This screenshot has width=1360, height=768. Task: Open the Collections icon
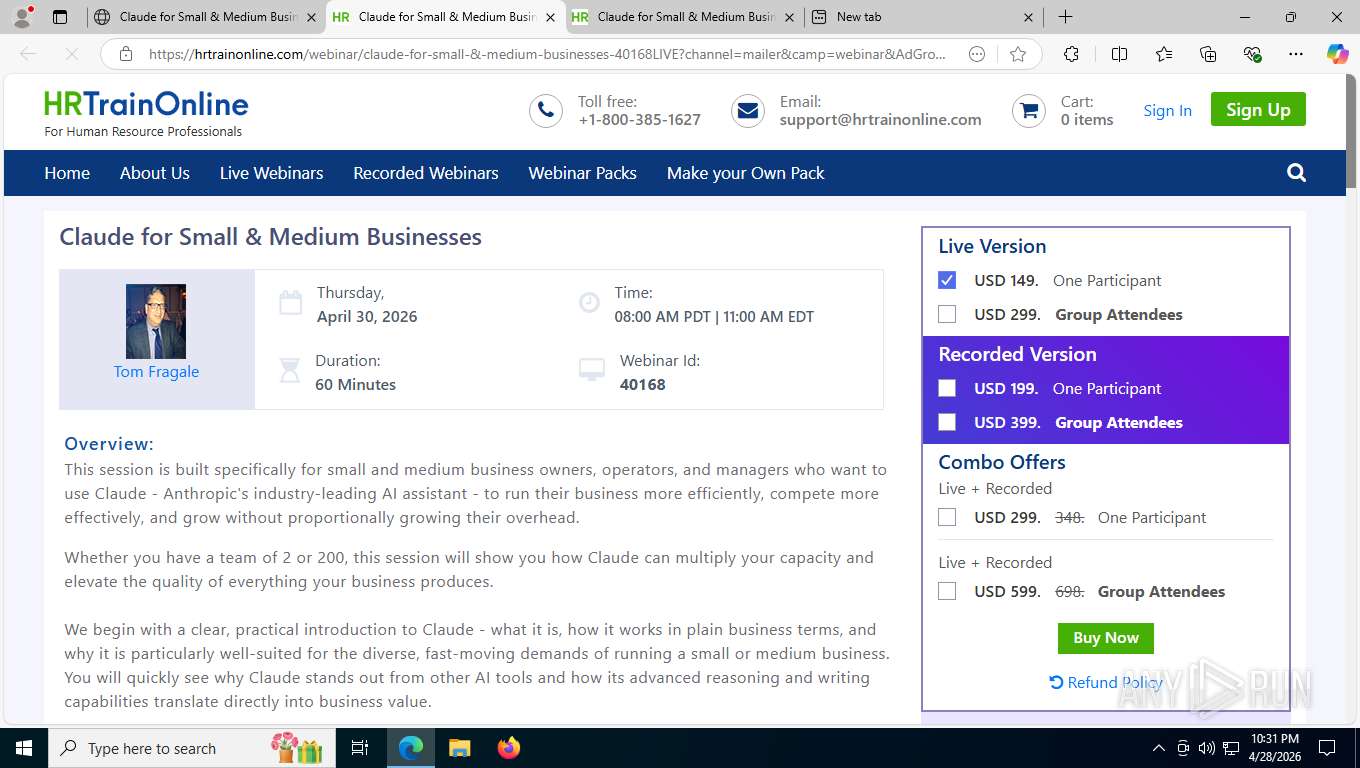[x=1208, y=55]
